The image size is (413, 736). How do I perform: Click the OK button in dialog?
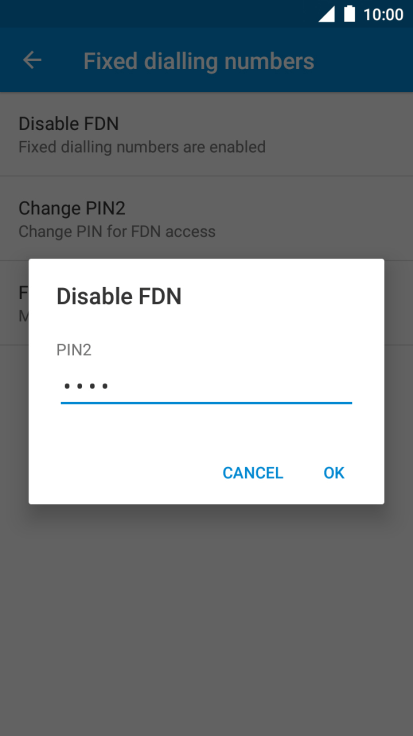pyautogui.click(x=334, y=473)
